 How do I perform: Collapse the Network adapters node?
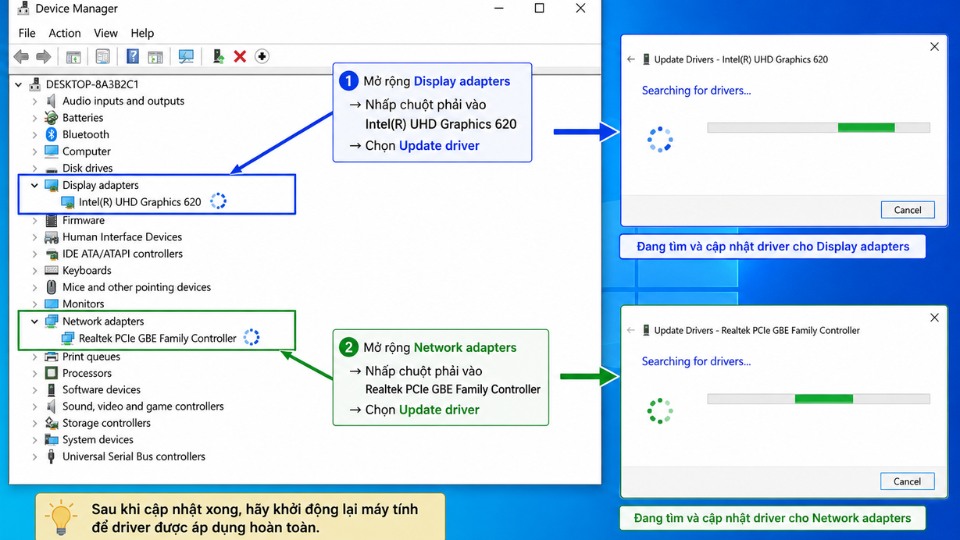pos(34,321)
